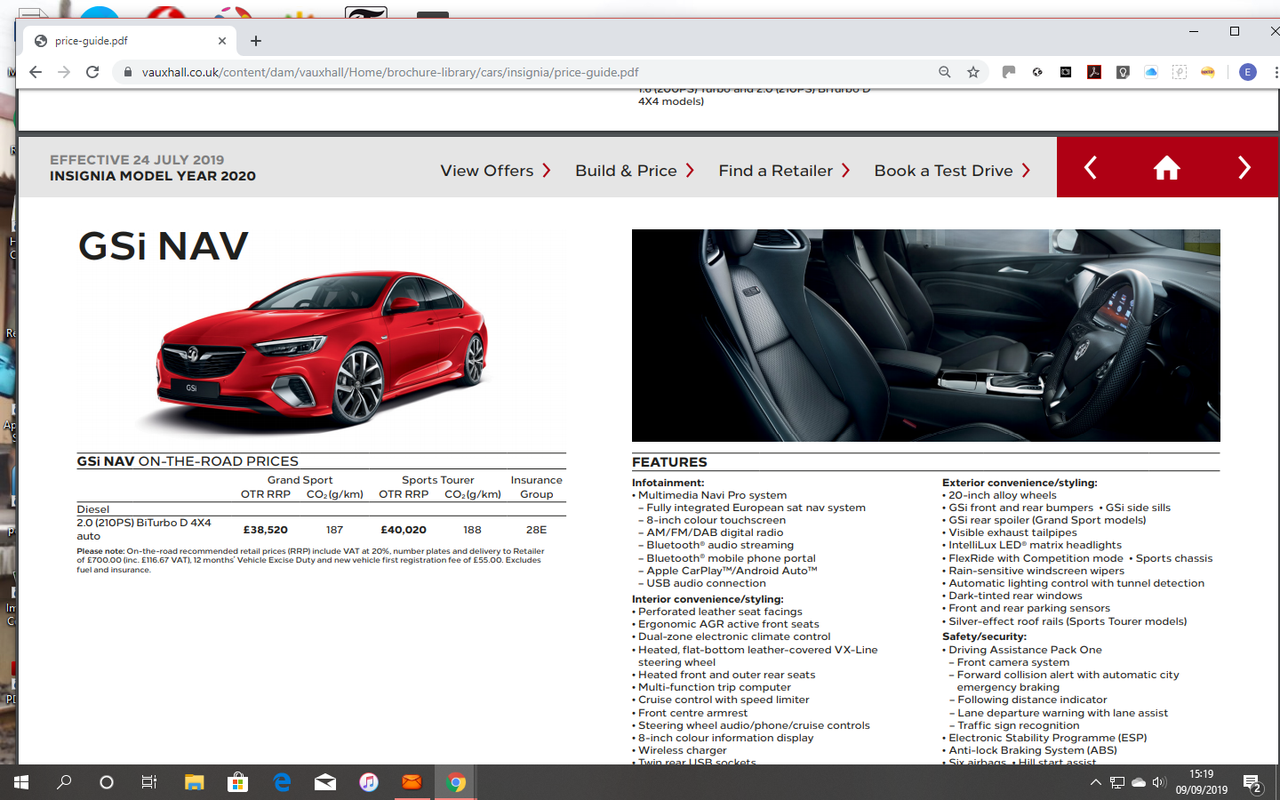
Task: Click the globe extension icon
Action: click(x=1037, y=72)
